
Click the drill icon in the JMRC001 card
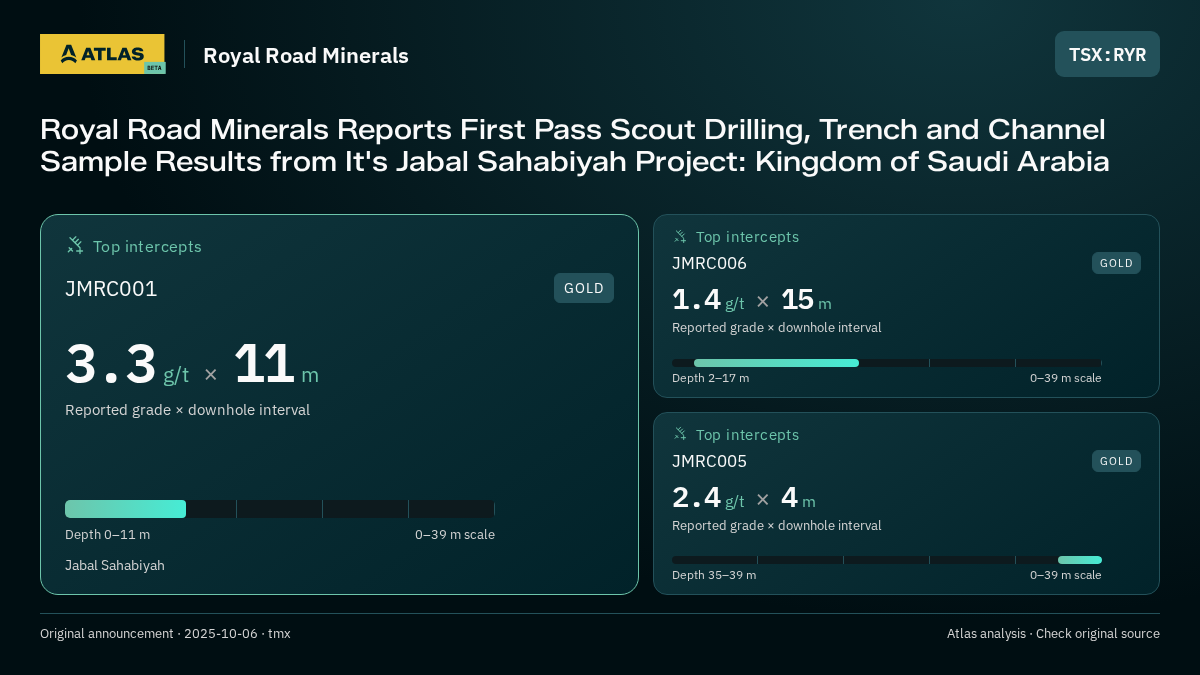point(75,245)
